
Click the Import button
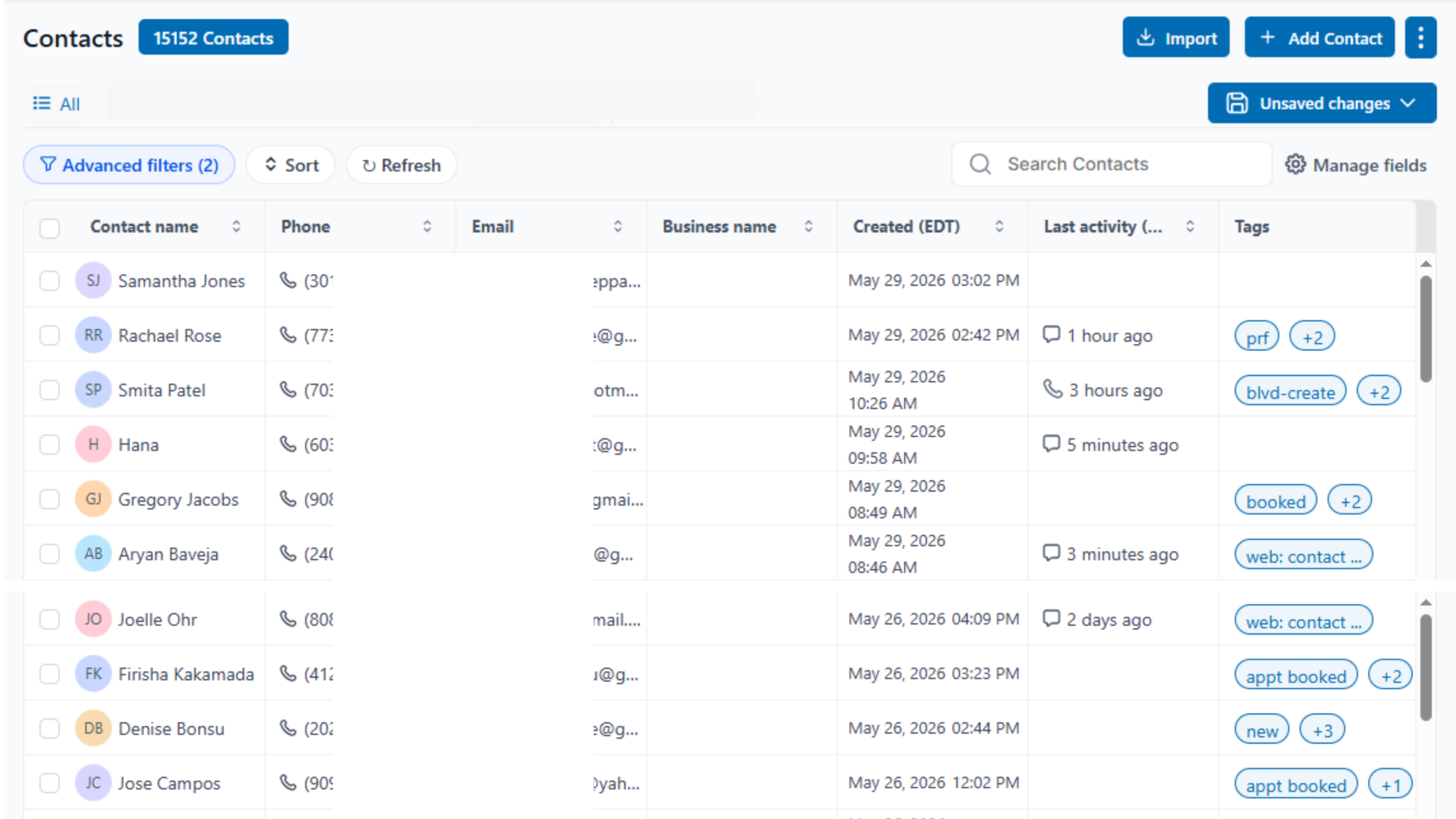pos(1176,38)
